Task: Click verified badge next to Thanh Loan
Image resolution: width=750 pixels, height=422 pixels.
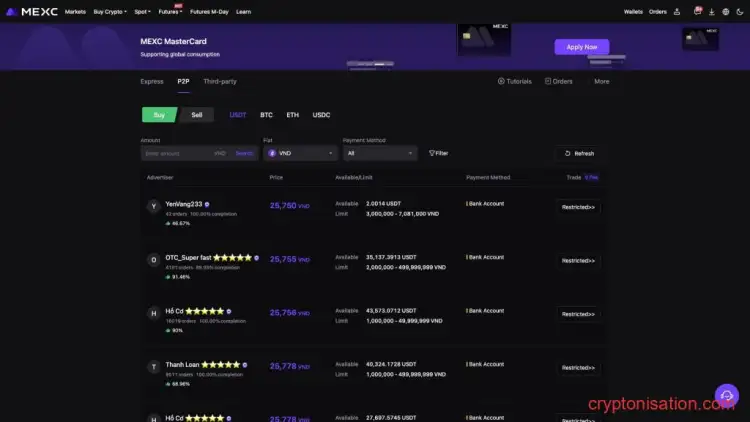Action: click(245, 365)
